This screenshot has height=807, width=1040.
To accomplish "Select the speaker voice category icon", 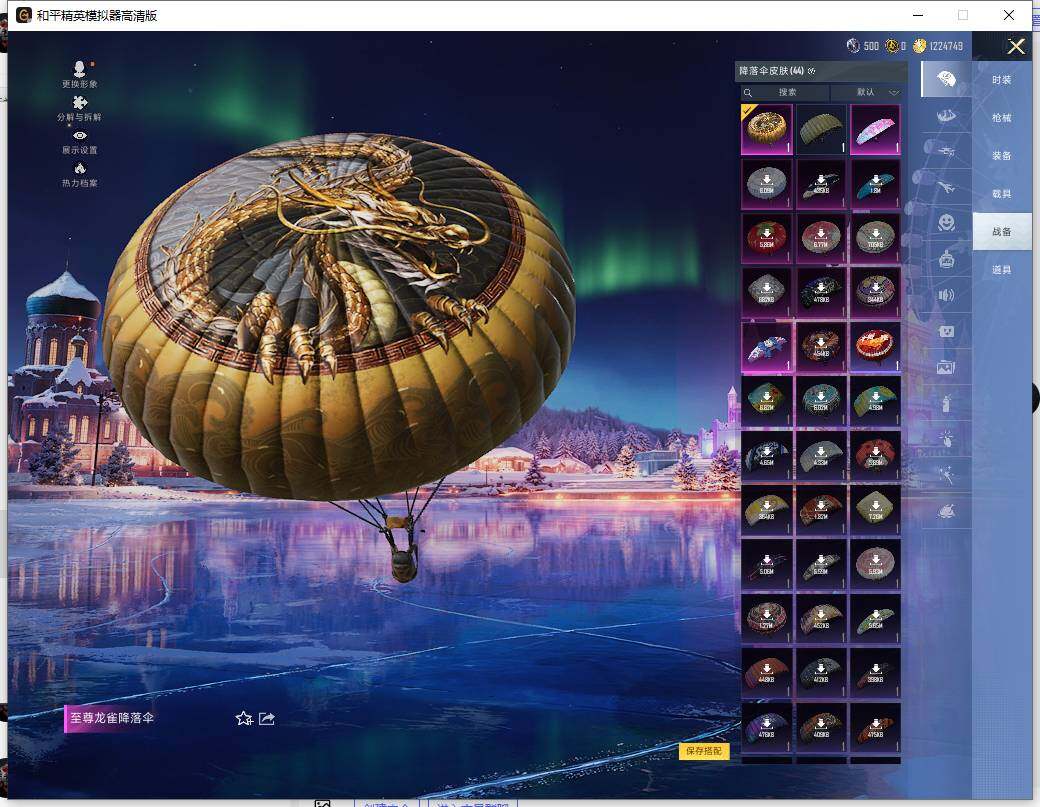I will [946, 294].
